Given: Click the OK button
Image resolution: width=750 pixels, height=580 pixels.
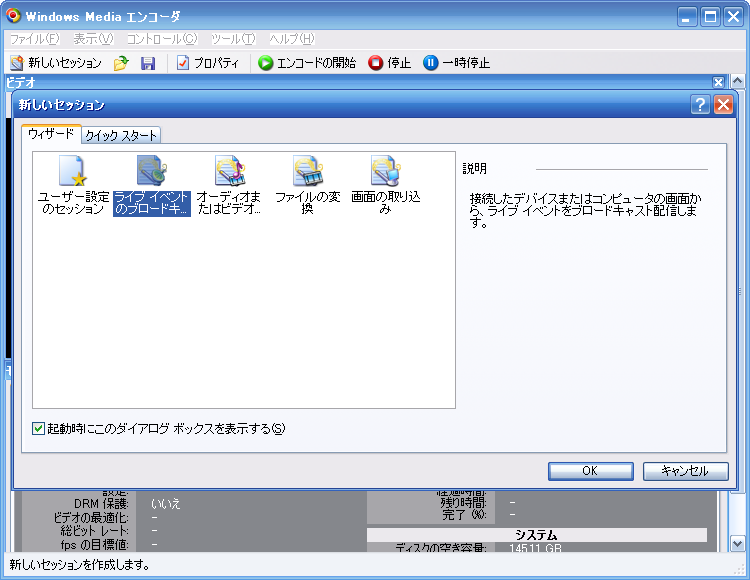Looking at the screenshot, I should 590,471.
